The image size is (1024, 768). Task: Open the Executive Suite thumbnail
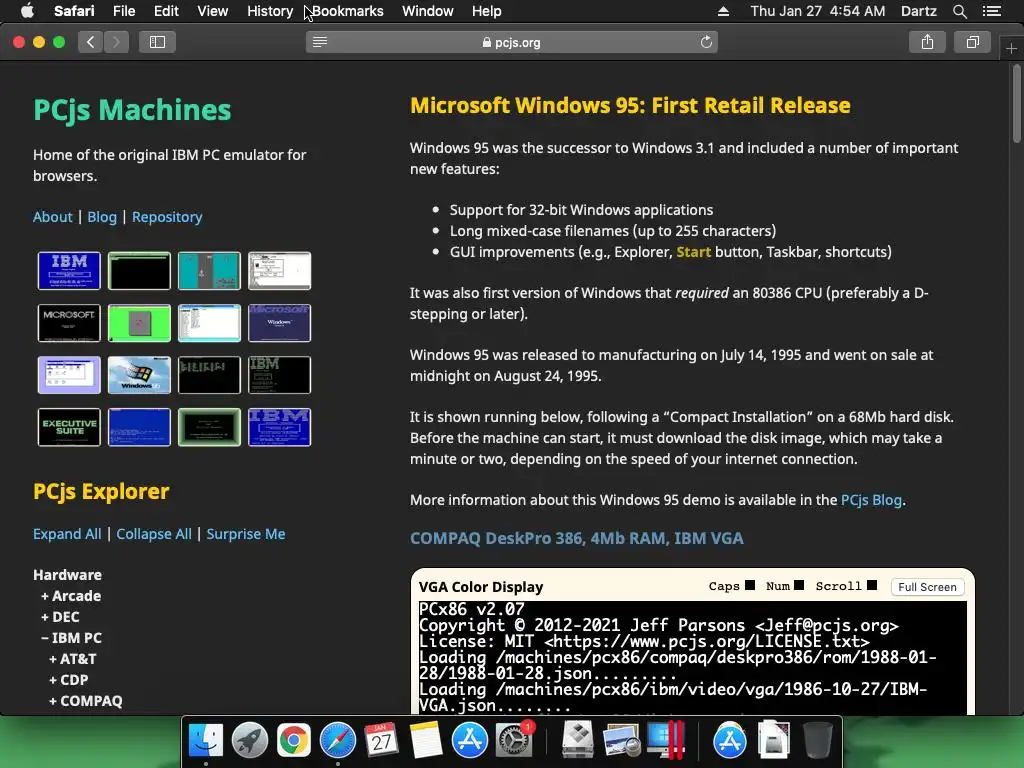tap(69, 427)
